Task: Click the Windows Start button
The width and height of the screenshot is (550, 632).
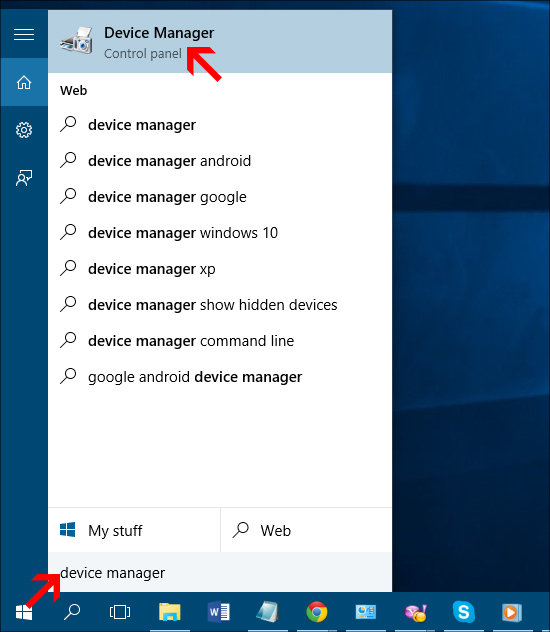Action: point(24,612)
